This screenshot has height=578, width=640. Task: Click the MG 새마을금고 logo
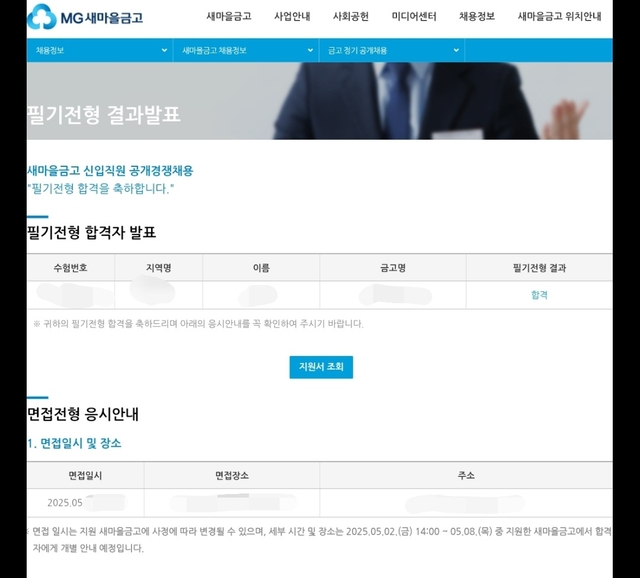pos(85,17)
